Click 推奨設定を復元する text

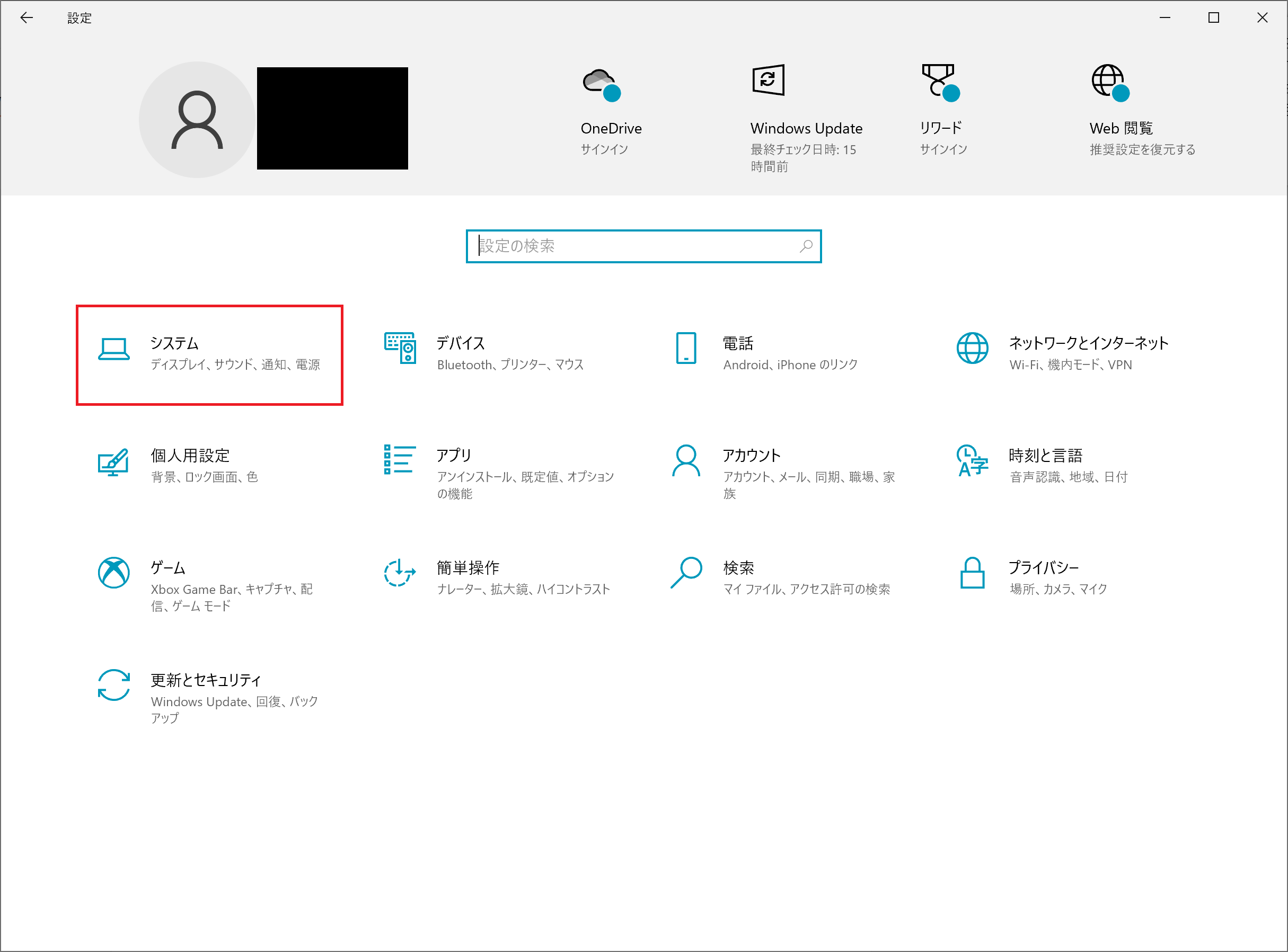tap(1143, 150)
